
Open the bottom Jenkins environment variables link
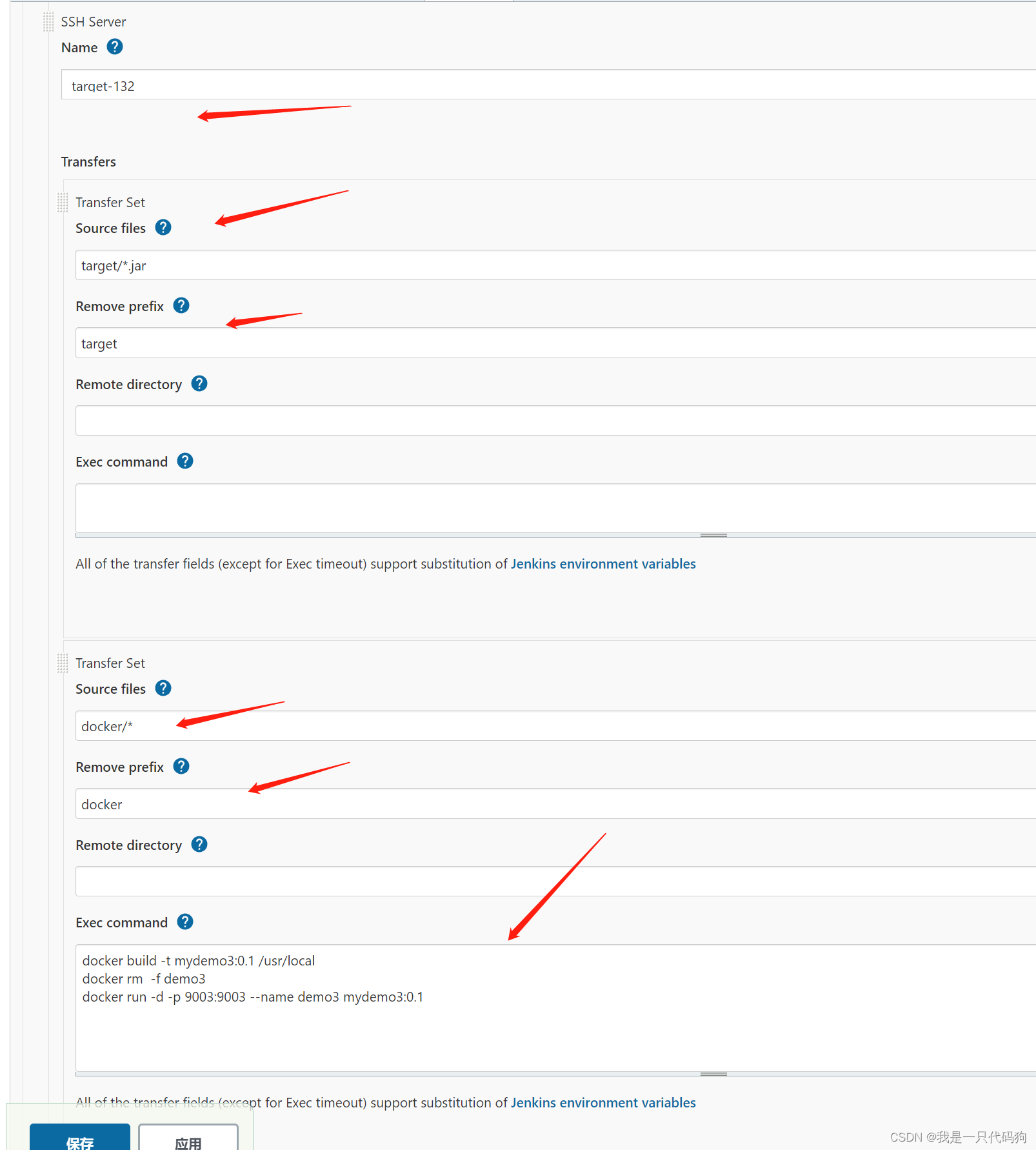pos(603,1102)
